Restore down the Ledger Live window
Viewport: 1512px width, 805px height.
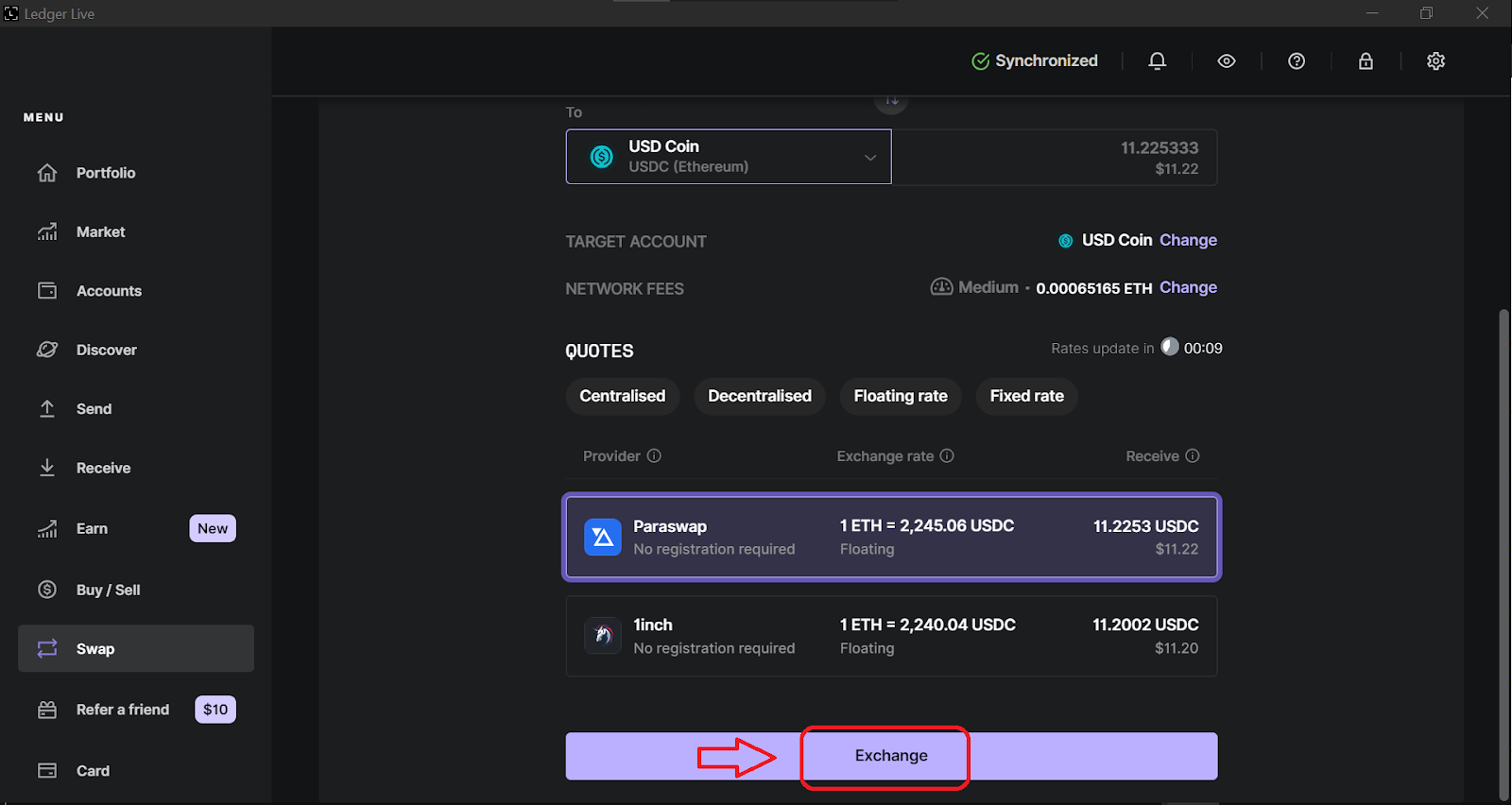point(1427,13)
